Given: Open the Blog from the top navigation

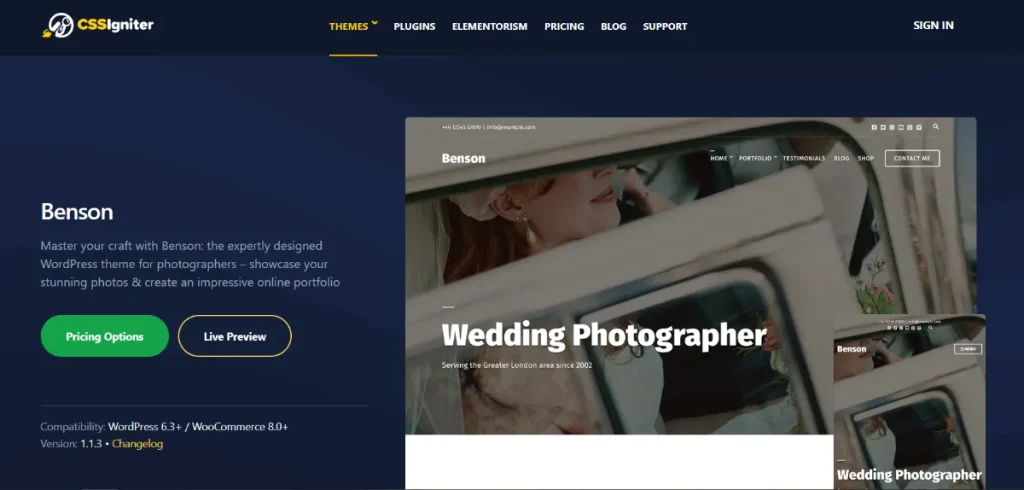Looking at the screenshot, I should coord(613,26).
